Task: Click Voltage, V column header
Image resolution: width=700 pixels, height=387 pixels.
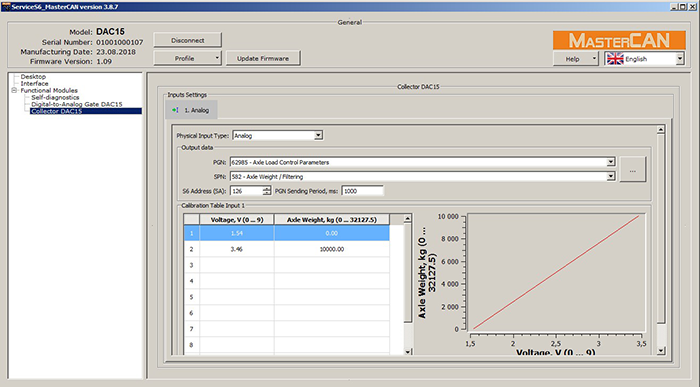Action: (237, 220)
